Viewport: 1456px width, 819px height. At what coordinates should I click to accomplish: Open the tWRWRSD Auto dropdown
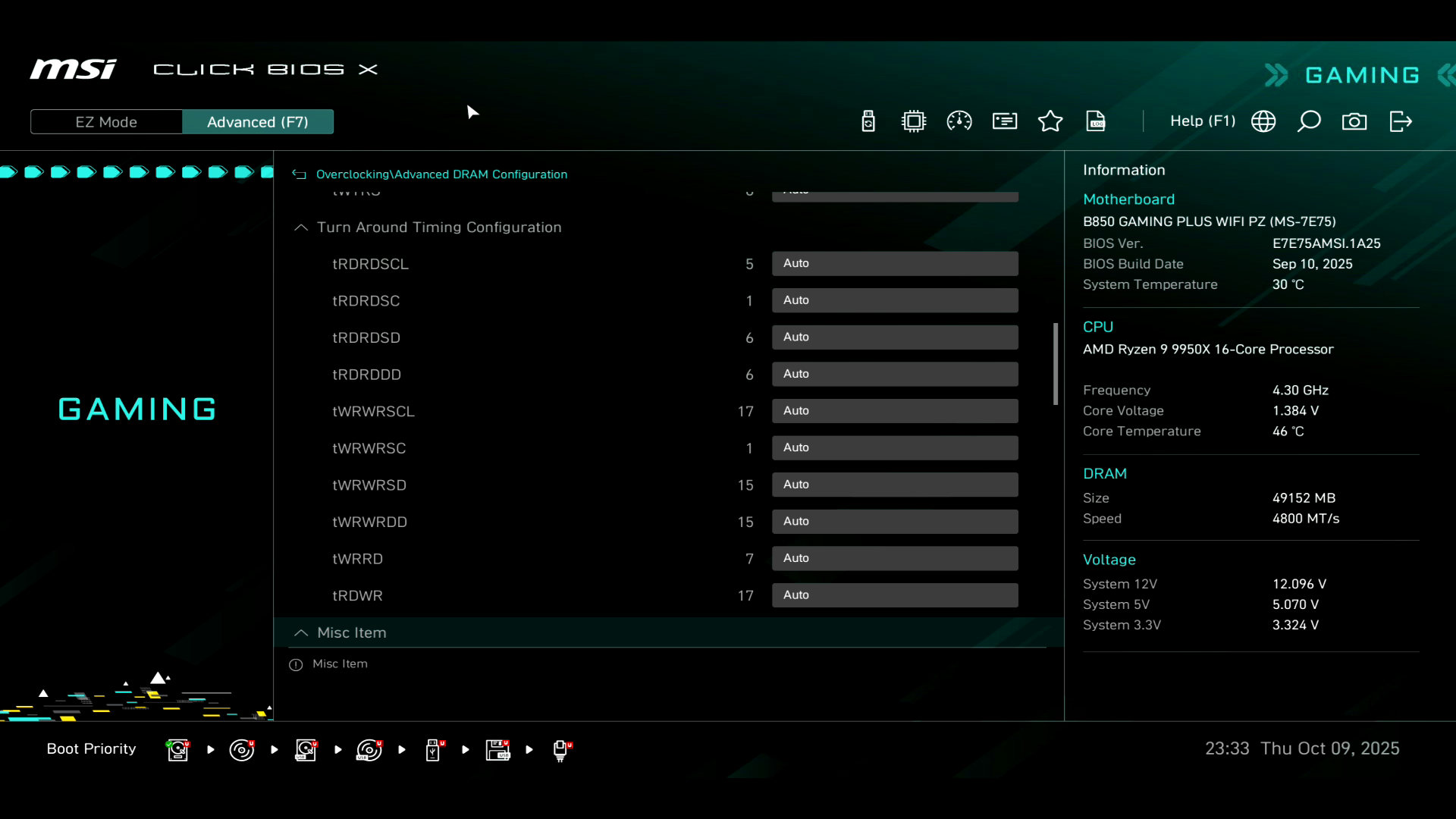(895, 485)
